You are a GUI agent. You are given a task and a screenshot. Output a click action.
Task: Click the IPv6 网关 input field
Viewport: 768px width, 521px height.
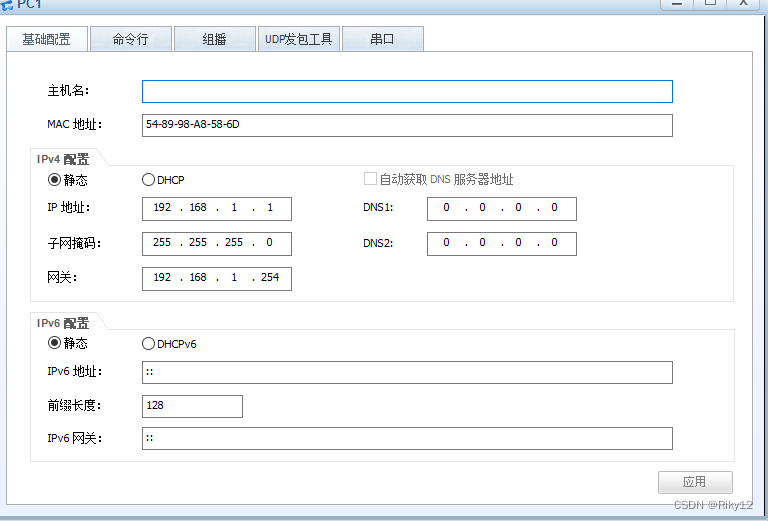[x=407, y=438]
